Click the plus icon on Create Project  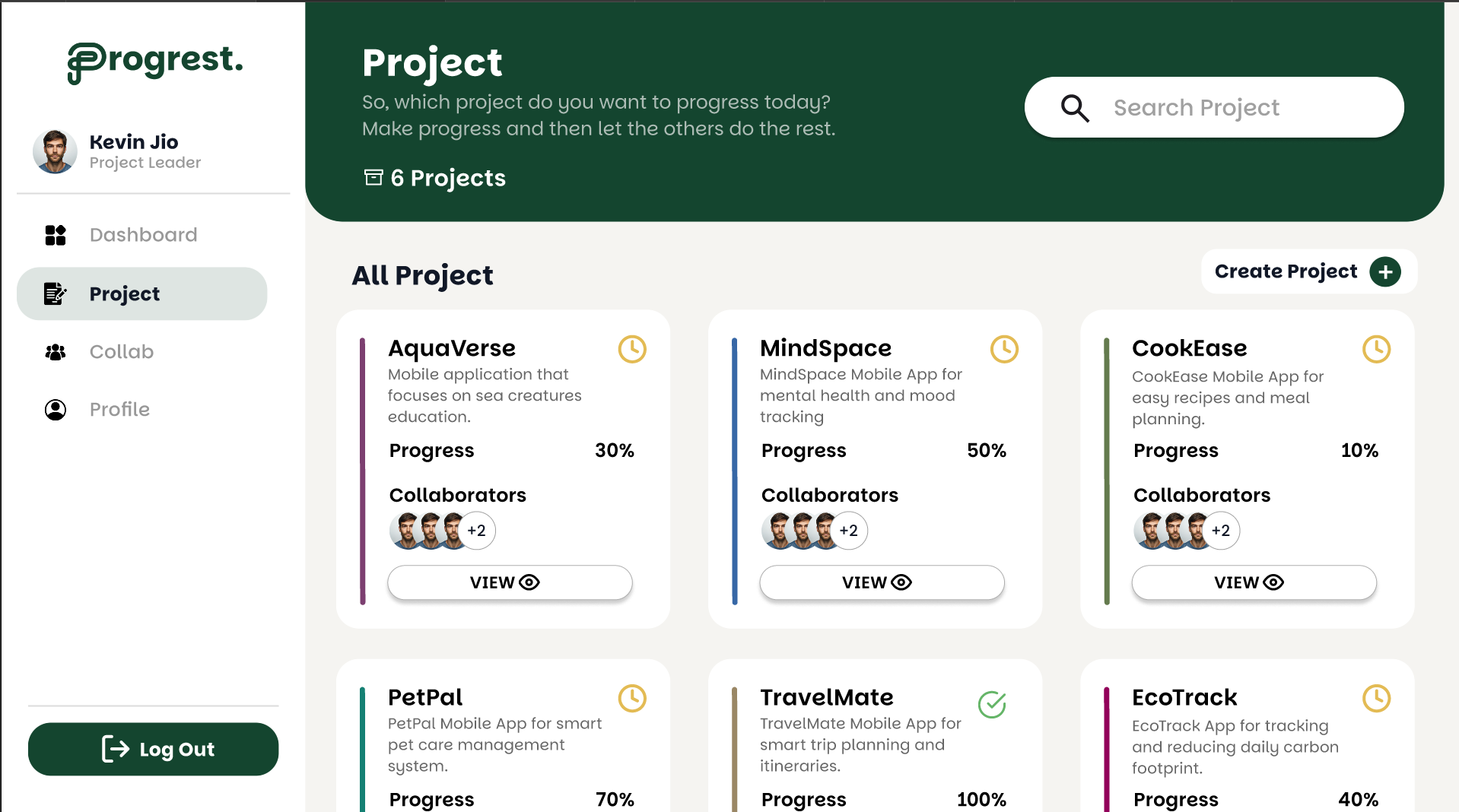(x=1385, y=271)
